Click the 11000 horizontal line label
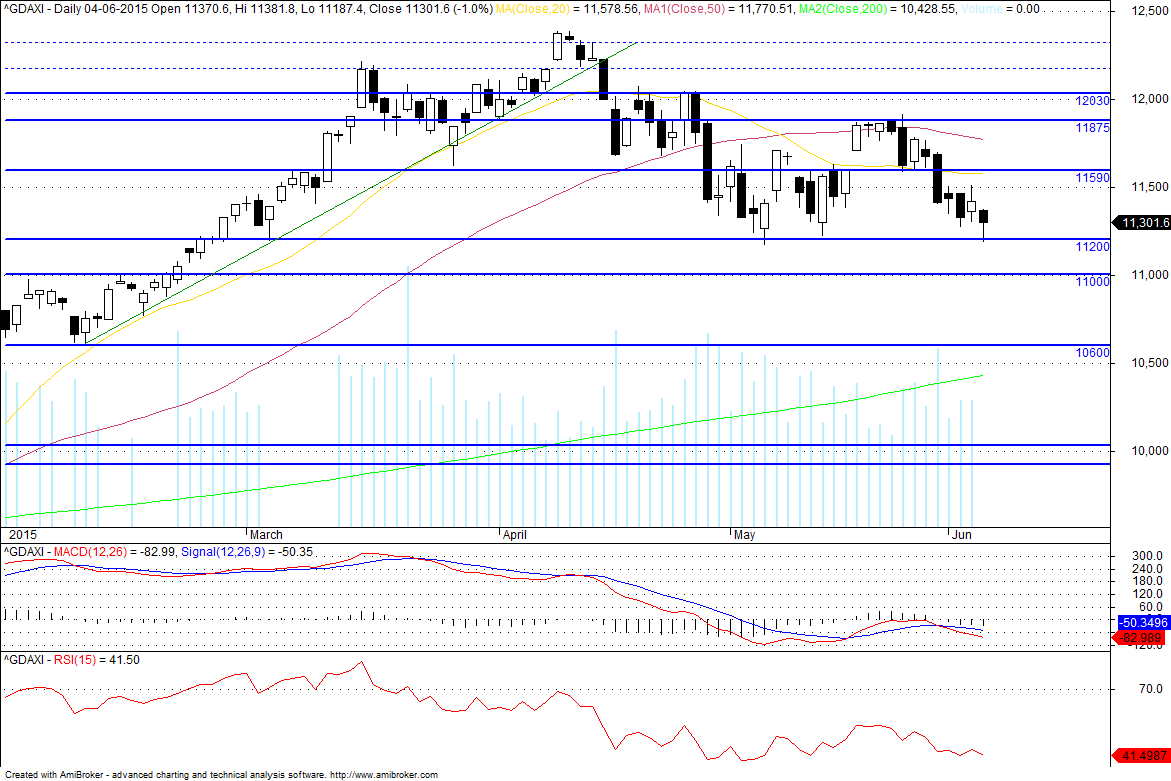Image resolution: width=1171 pixels, height=781 pixels. 1092,281
